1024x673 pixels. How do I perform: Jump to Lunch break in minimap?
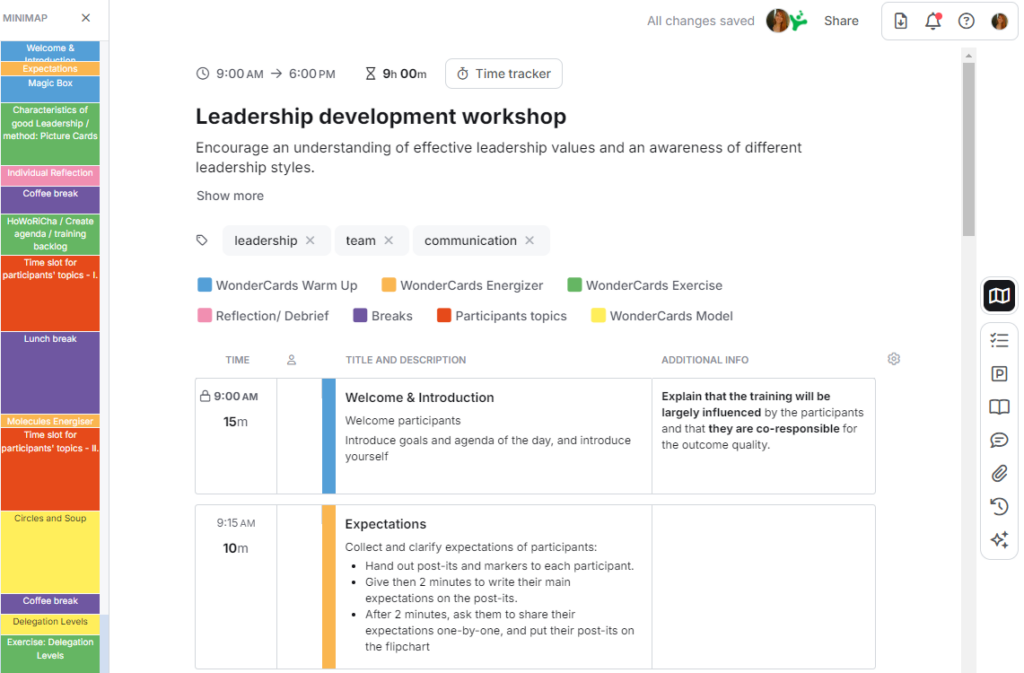pyautogui.click(x=50, y=370)
